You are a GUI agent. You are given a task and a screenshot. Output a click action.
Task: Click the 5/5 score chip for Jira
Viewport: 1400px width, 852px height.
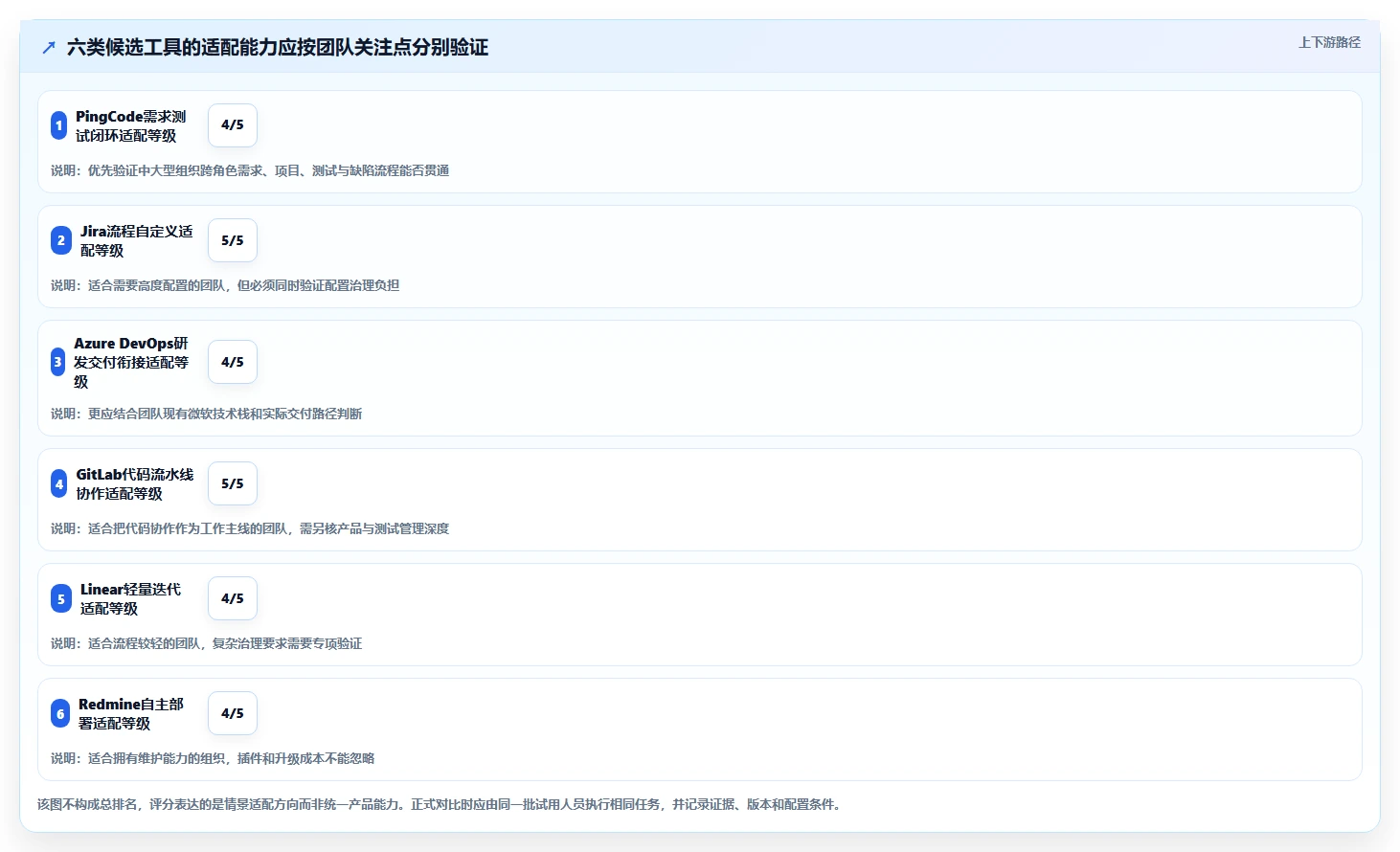click(x=233, y=240)
